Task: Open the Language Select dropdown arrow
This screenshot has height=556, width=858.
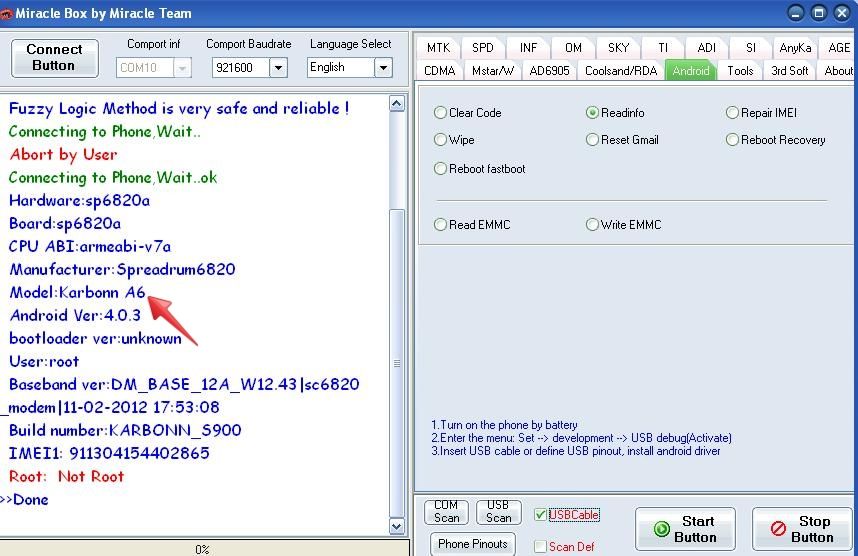Action: 383,68
